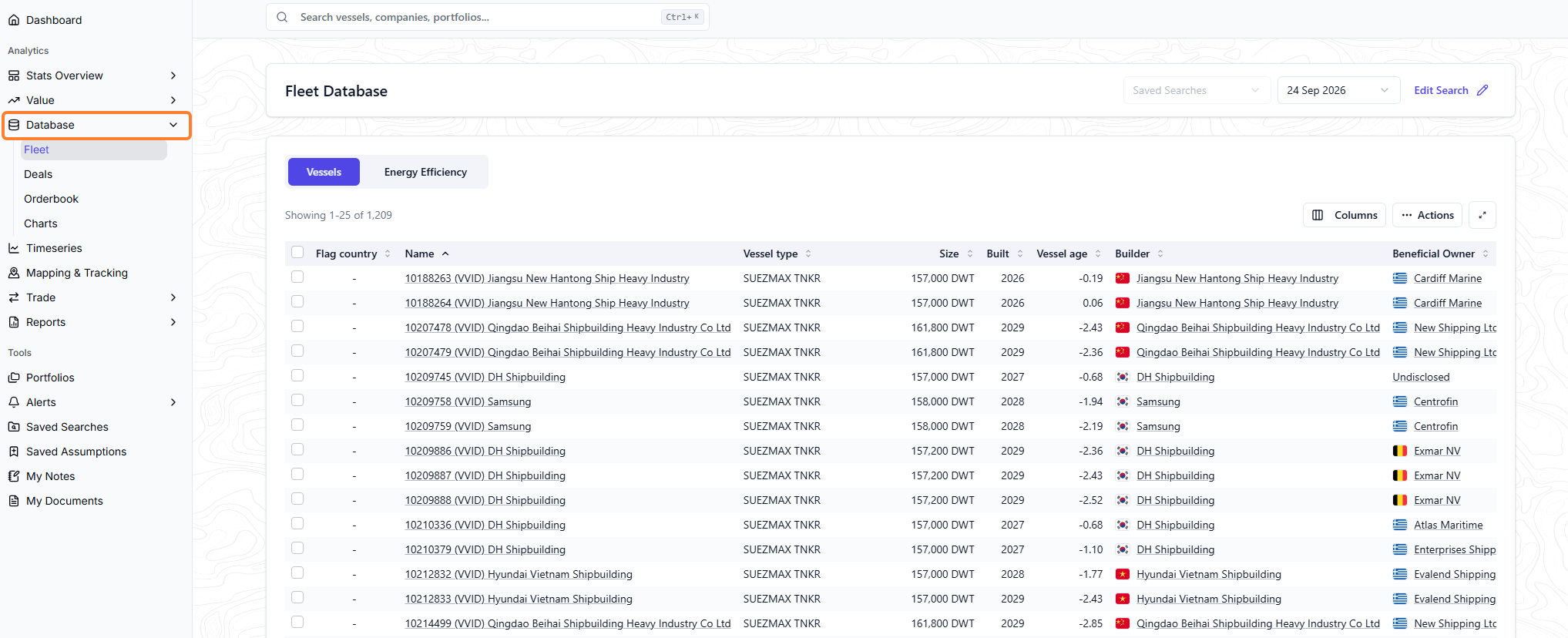This screenshot has height=638, width=1568.
Task: Open vessel link 10209886 (VVID) DH Shipbuilding
Action: coord(485,451)
